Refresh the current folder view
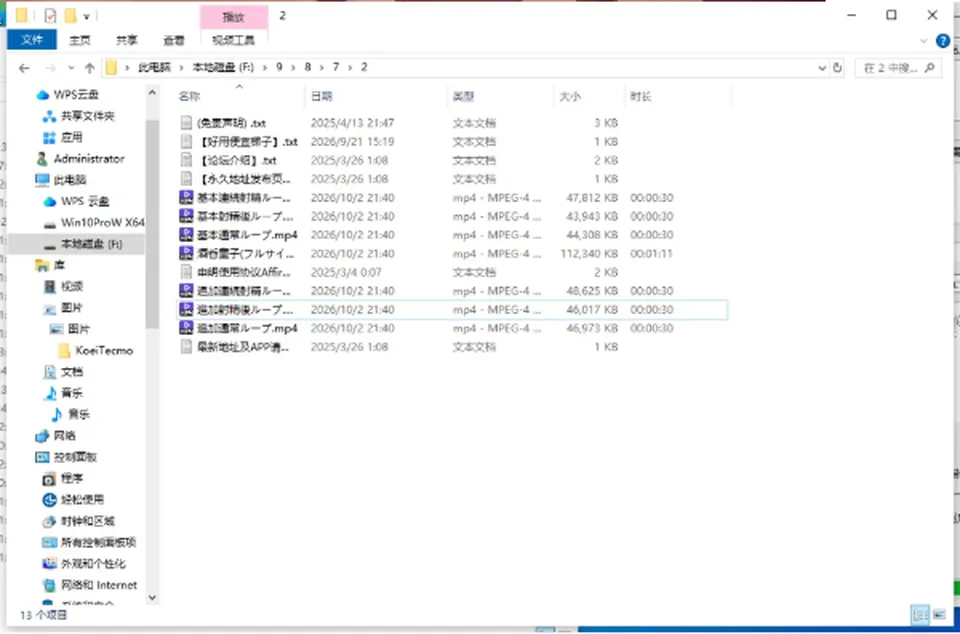Viewport: 960px width, 634px height. pyautogui.click(x=838, y=68)
